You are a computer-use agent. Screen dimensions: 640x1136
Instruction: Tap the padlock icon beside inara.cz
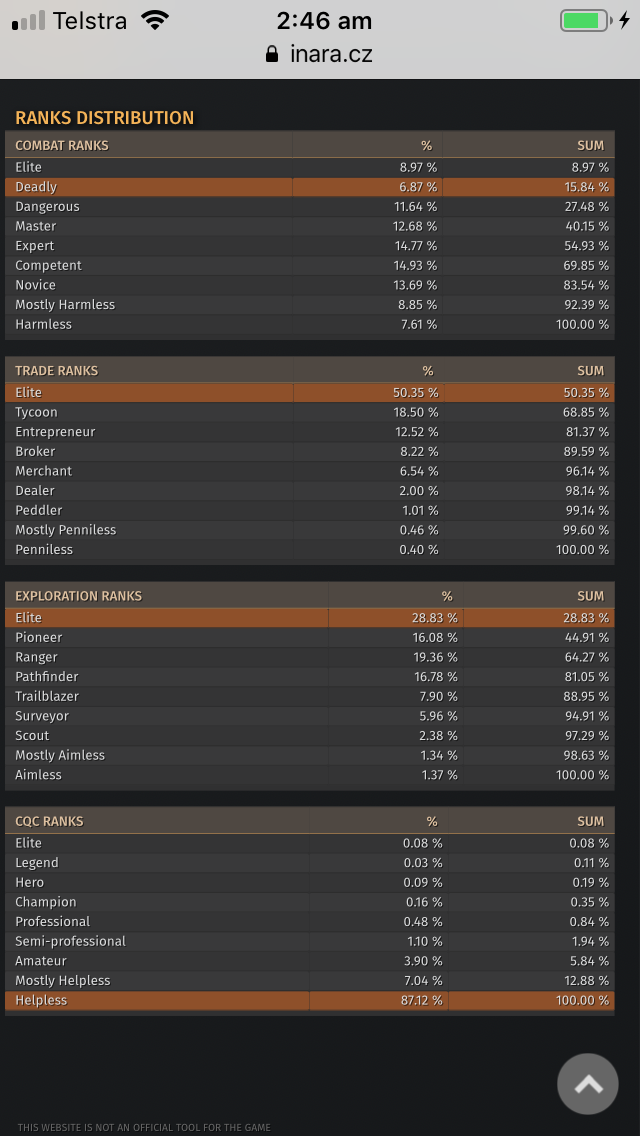point(272,54)
